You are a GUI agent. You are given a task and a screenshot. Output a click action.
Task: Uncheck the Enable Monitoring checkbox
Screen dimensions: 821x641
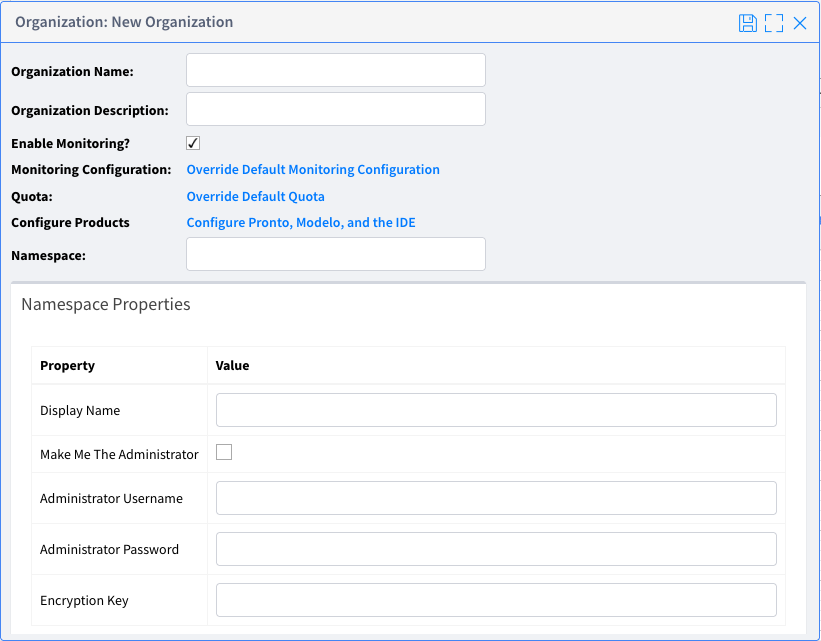click(194, 143)
